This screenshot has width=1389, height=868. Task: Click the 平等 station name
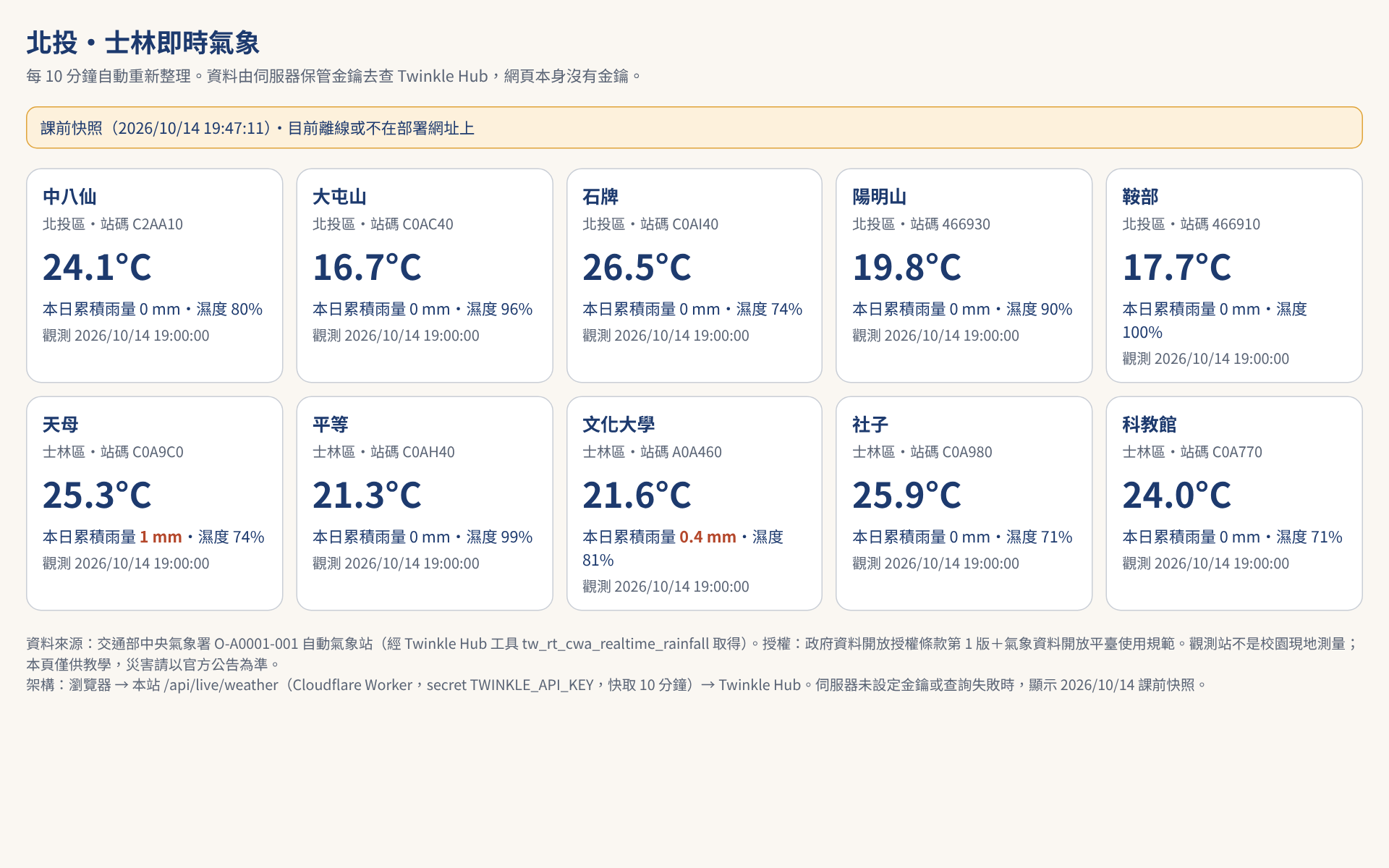click(x=331, y=425)
